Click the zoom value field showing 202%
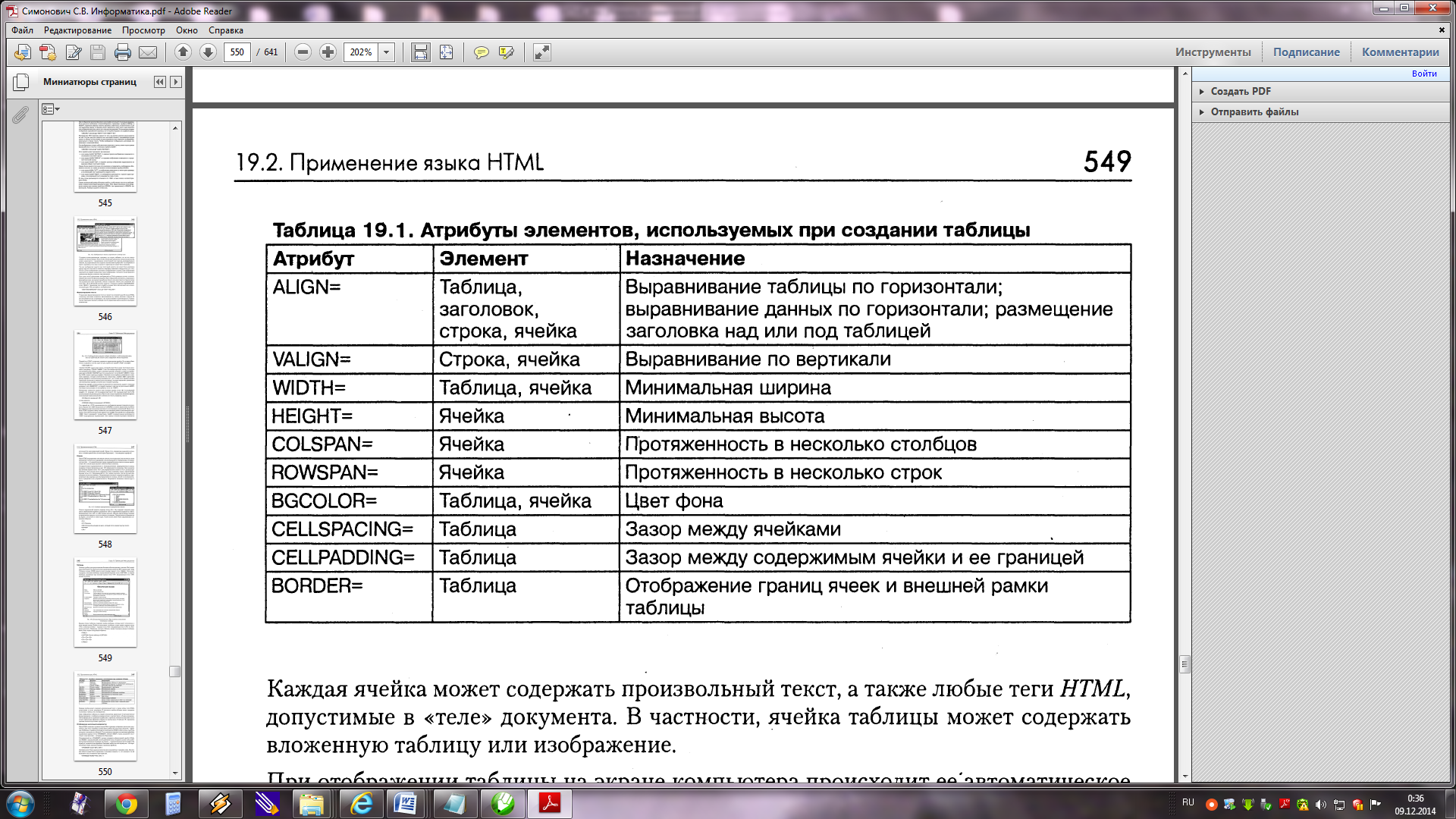The height and width of the screenshot is (819, 1456). point(361,52)
